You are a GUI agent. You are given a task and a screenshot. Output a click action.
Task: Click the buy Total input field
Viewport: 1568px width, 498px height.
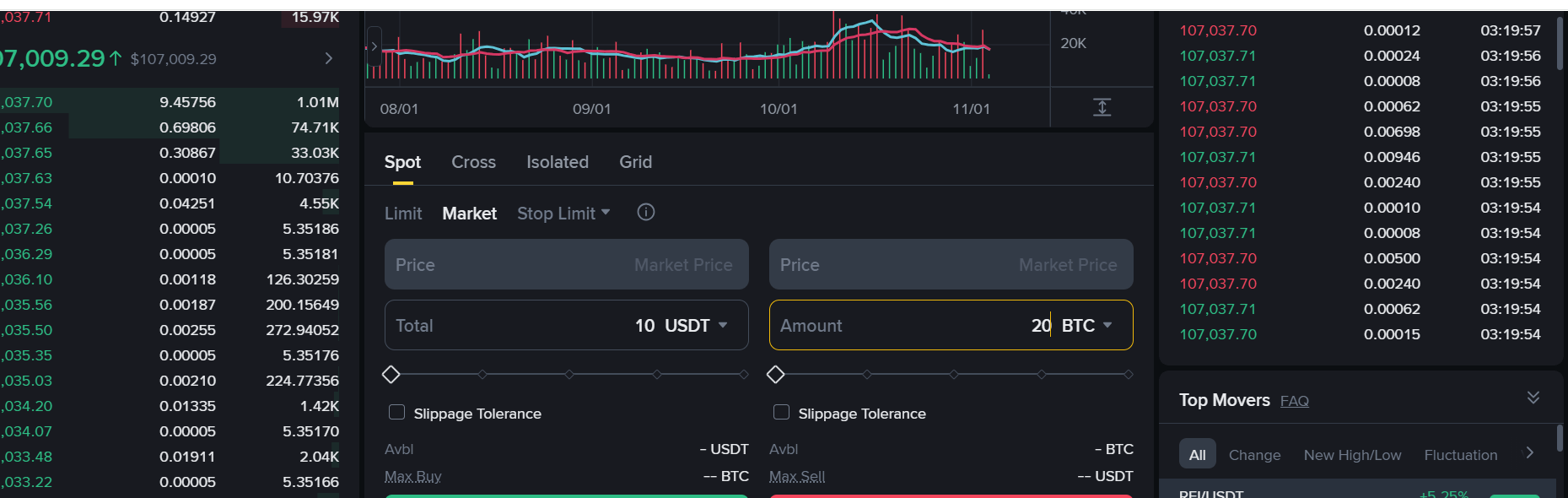click(566, 325)
